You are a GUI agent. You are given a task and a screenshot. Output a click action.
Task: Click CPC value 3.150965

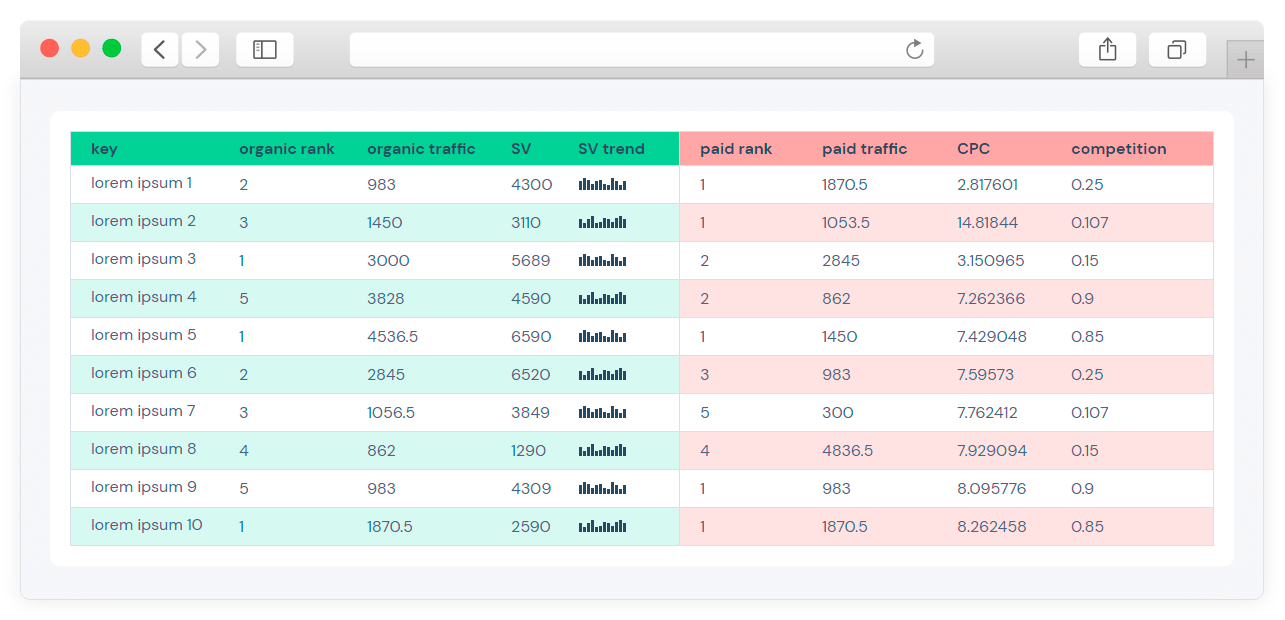pos(990,261)
